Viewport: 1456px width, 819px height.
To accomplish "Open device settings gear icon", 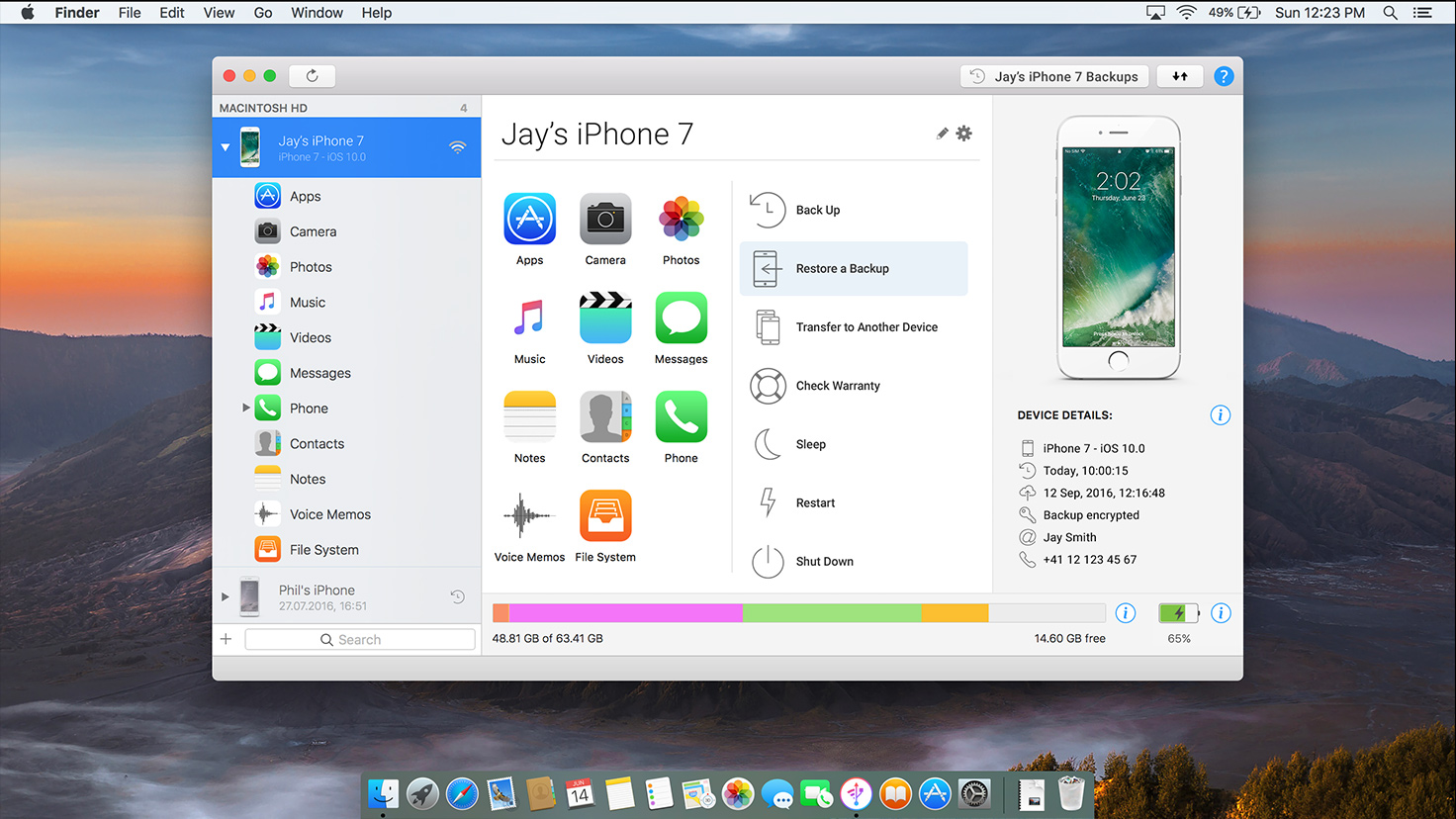I will pyautogui.click(x=964, y=134).
